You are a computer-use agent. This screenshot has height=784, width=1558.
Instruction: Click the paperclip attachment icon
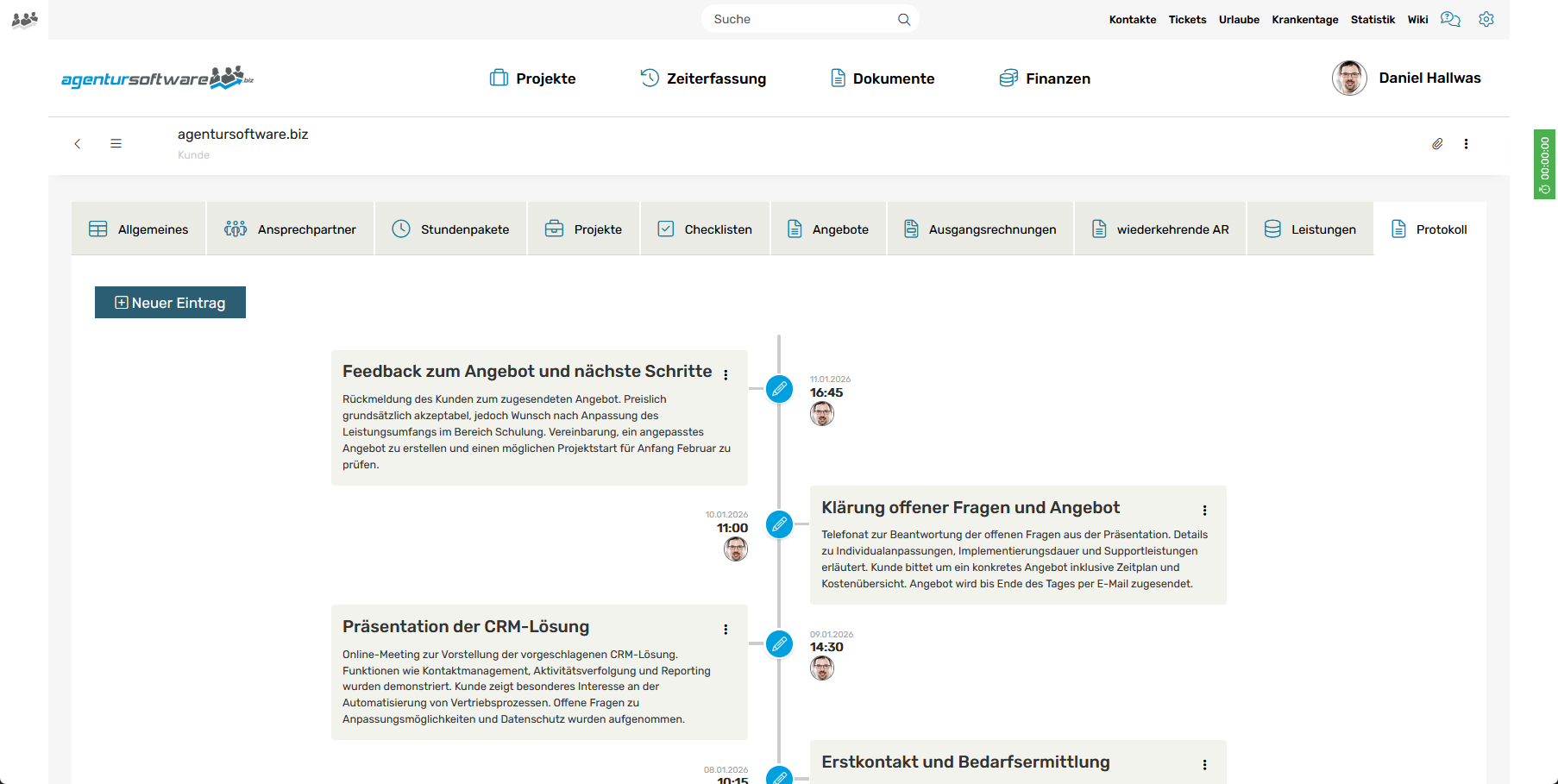pyautogui.click(x=1437, y=144)
